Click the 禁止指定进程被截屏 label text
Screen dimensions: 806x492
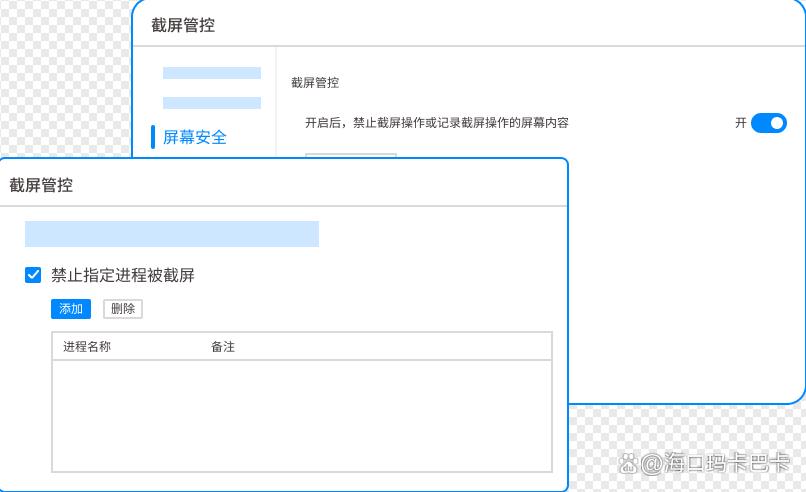(123, 275)
